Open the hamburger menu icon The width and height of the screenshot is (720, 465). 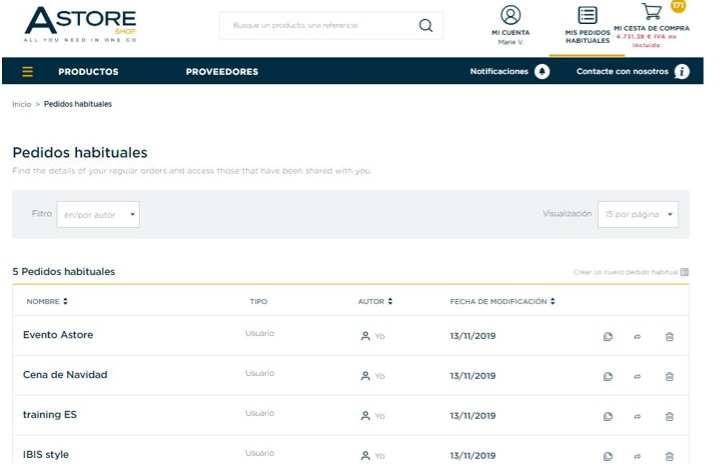coord(28,72)
